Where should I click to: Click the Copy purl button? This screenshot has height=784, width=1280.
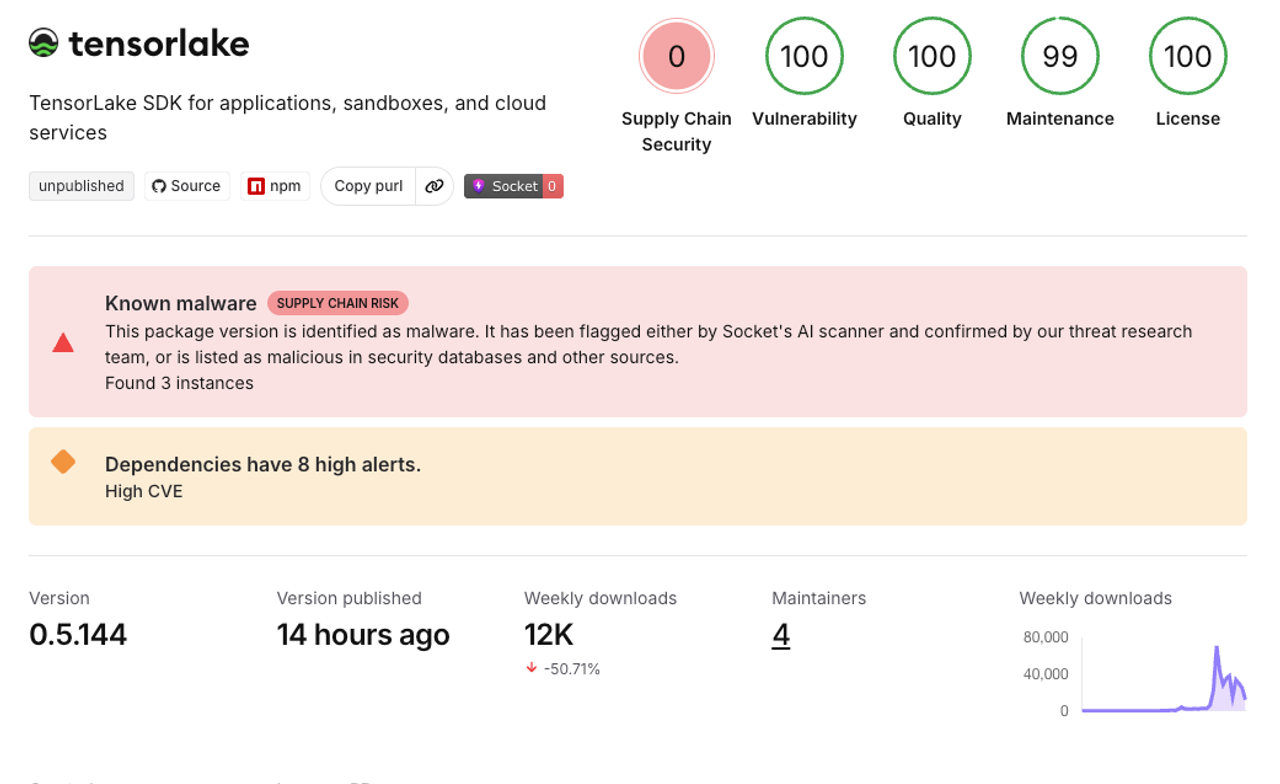[368, 186]
